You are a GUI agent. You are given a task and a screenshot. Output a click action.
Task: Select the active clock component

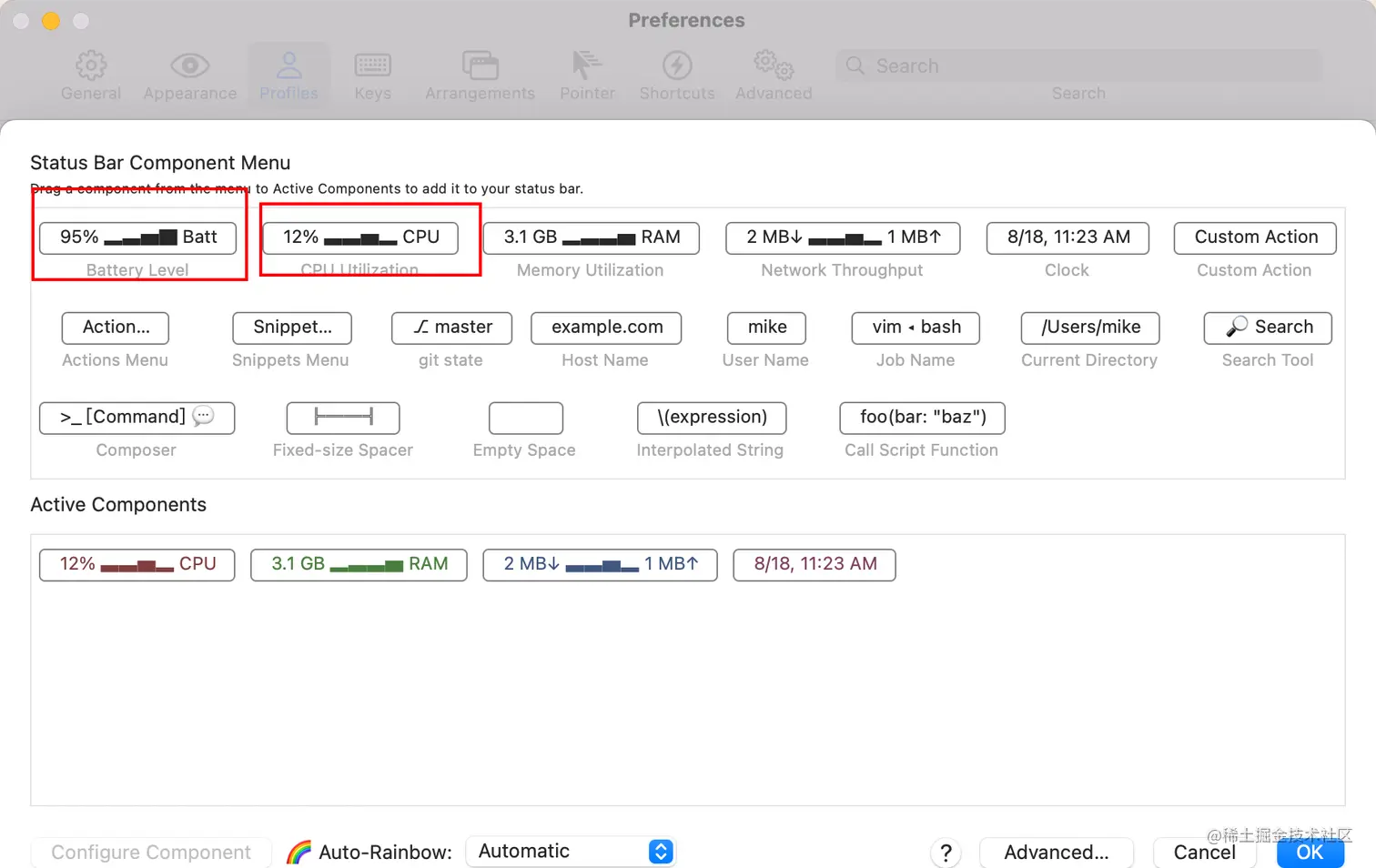pos(814,564)
